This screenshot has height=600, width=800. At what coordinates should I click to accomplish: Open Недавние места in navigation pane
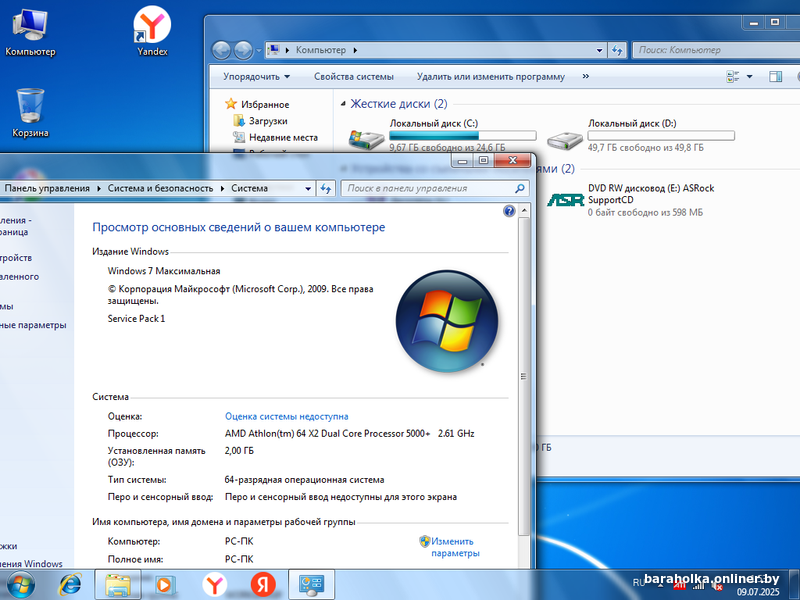click(283, 137)
